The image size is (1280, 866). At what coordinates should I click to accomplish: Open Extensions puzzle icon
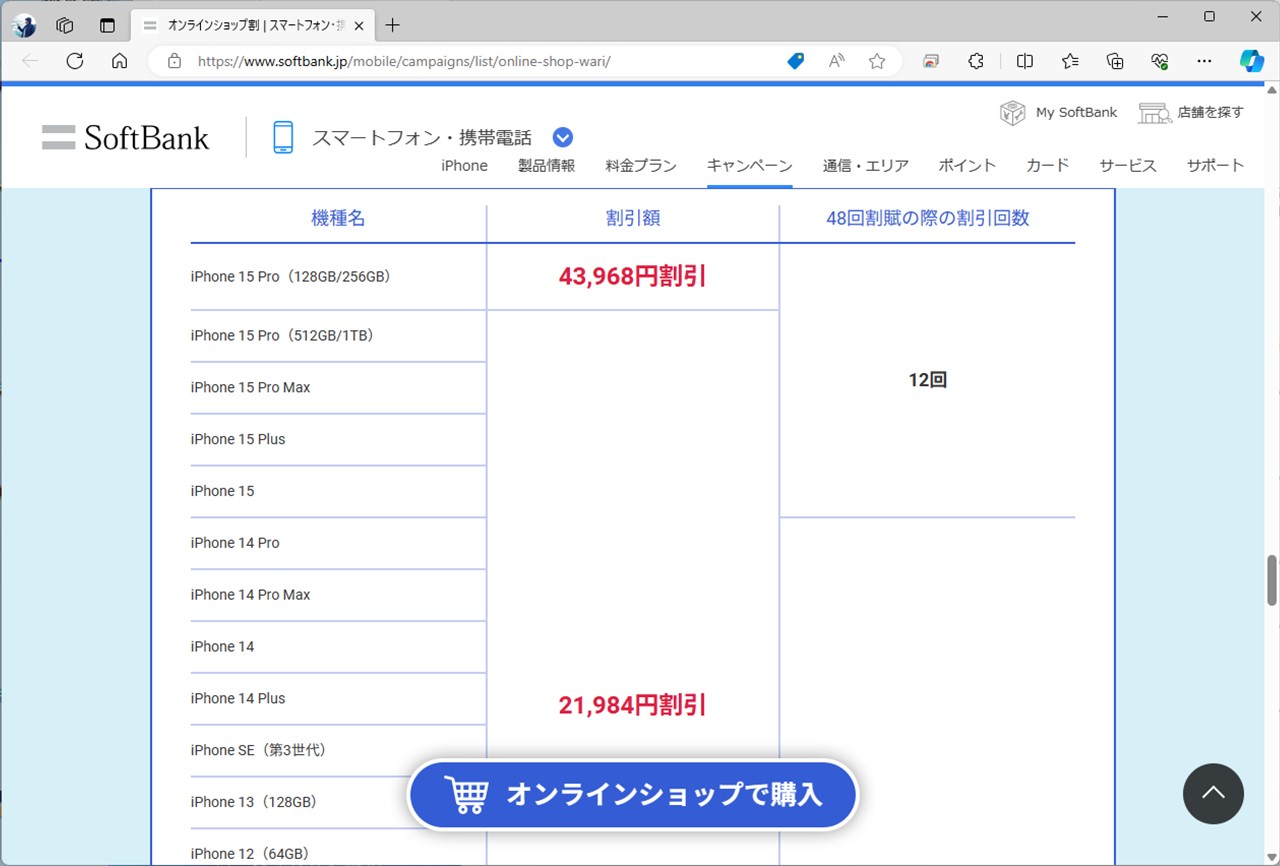(x=976, y=61)
